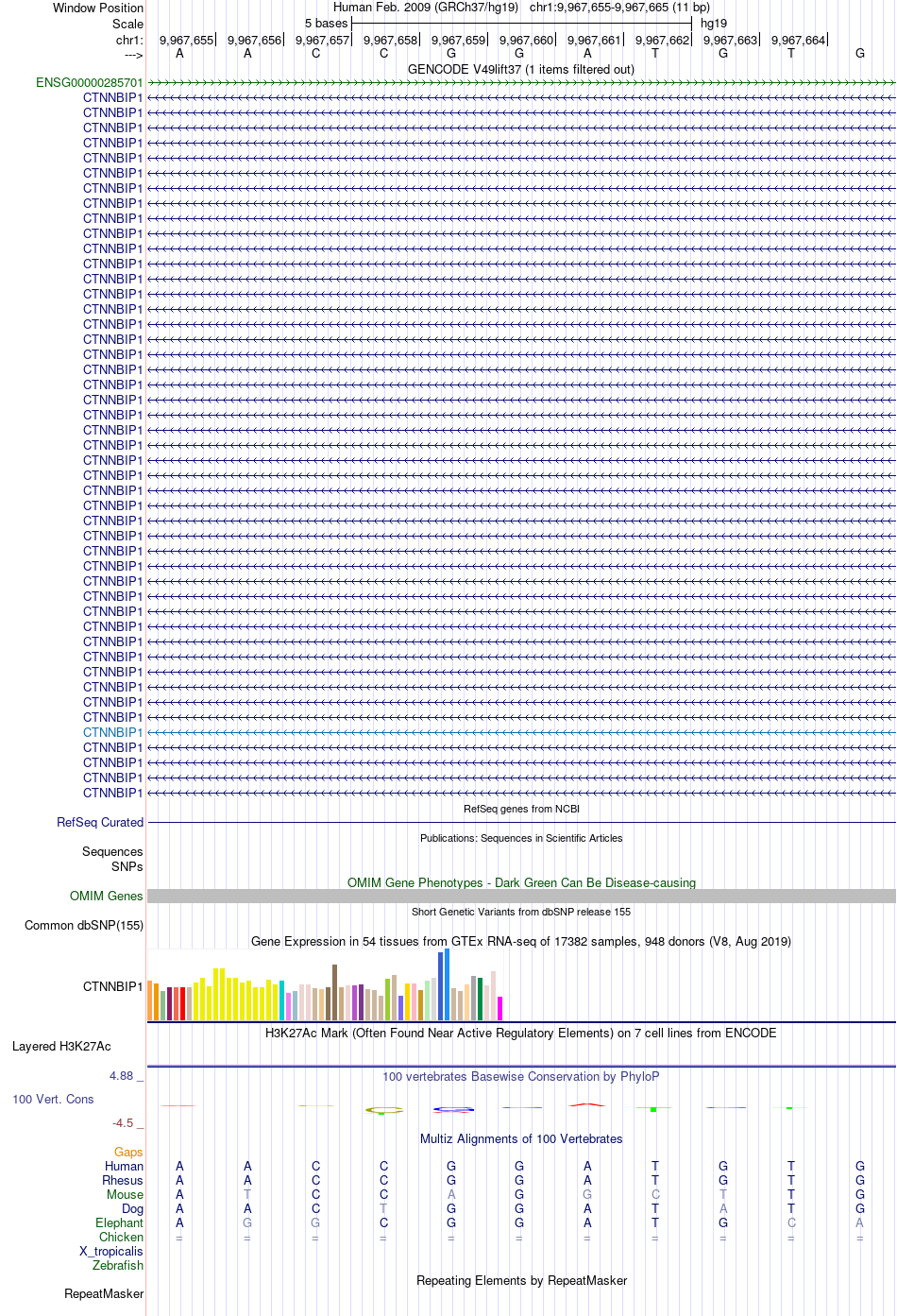Click the H3K27Ac Mark track title
Screen dimensions: 897x1316
click(x=521, y=1033)
